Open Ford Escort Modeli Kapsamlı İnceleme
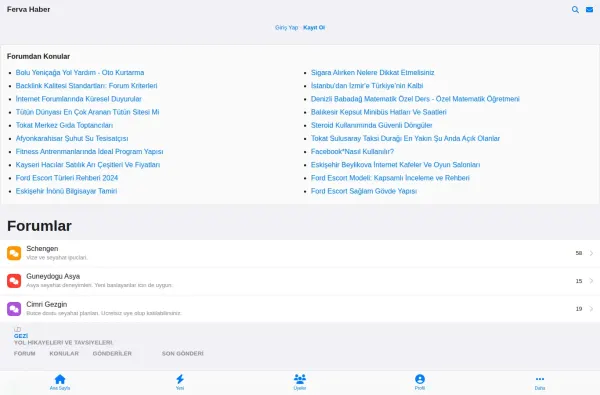The image size is (600, 395). click(390, 178)
